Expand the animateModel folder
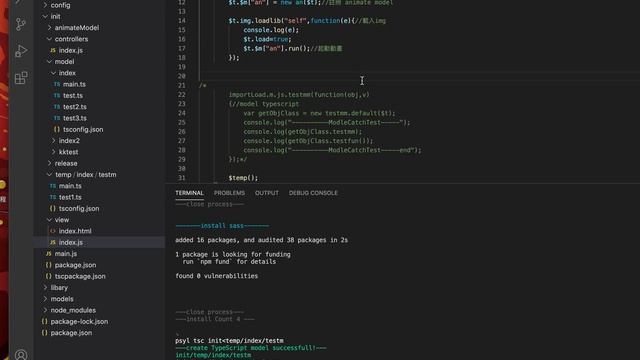The width and height of the screenshot is (640, 360). 77,28
